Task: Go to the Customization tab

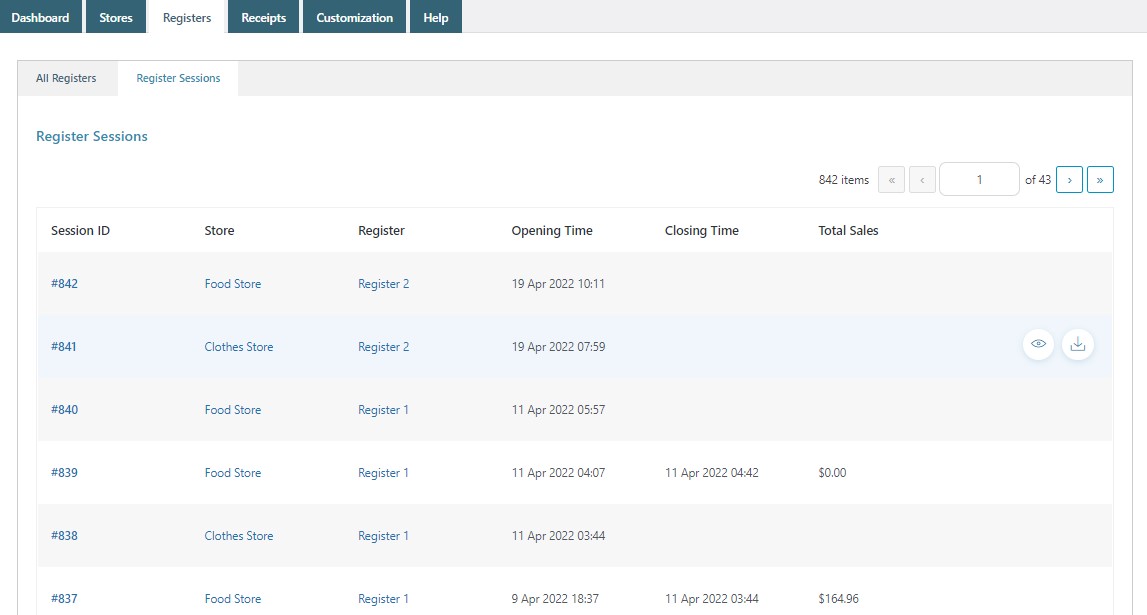Action: pyautogui.click(x=355, y=17)
